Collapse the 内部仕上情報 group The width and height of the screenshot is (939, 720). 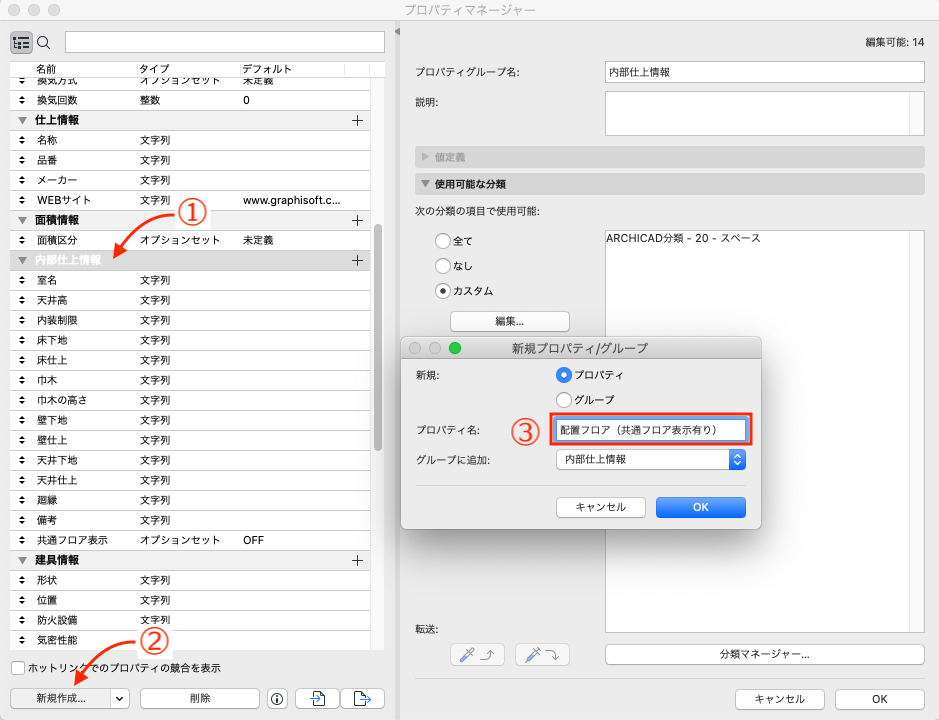(23, 261)
